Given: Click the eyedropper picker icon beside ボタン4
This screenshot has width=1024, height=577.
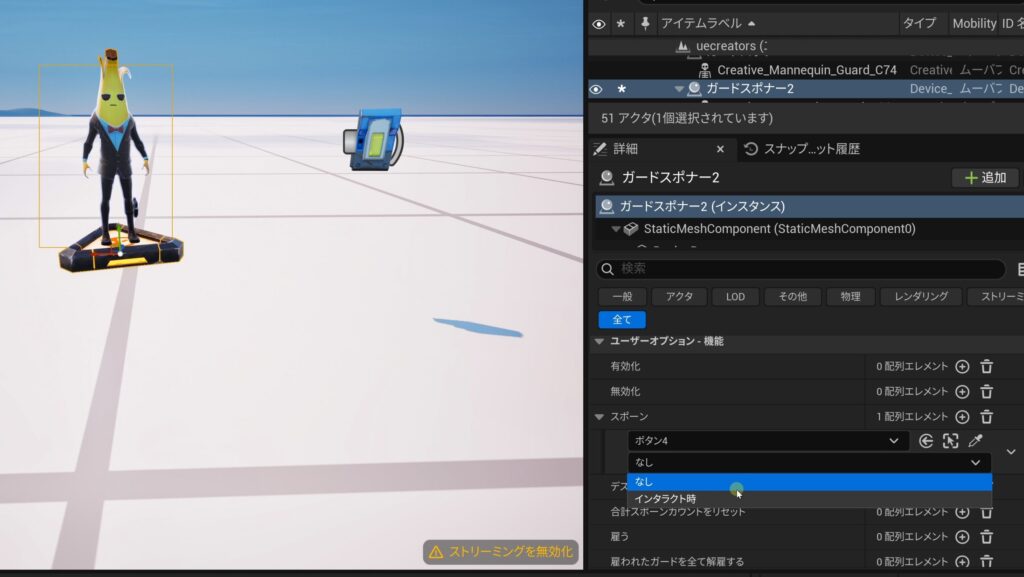Looking at the screenshot, I should point(975,441).
